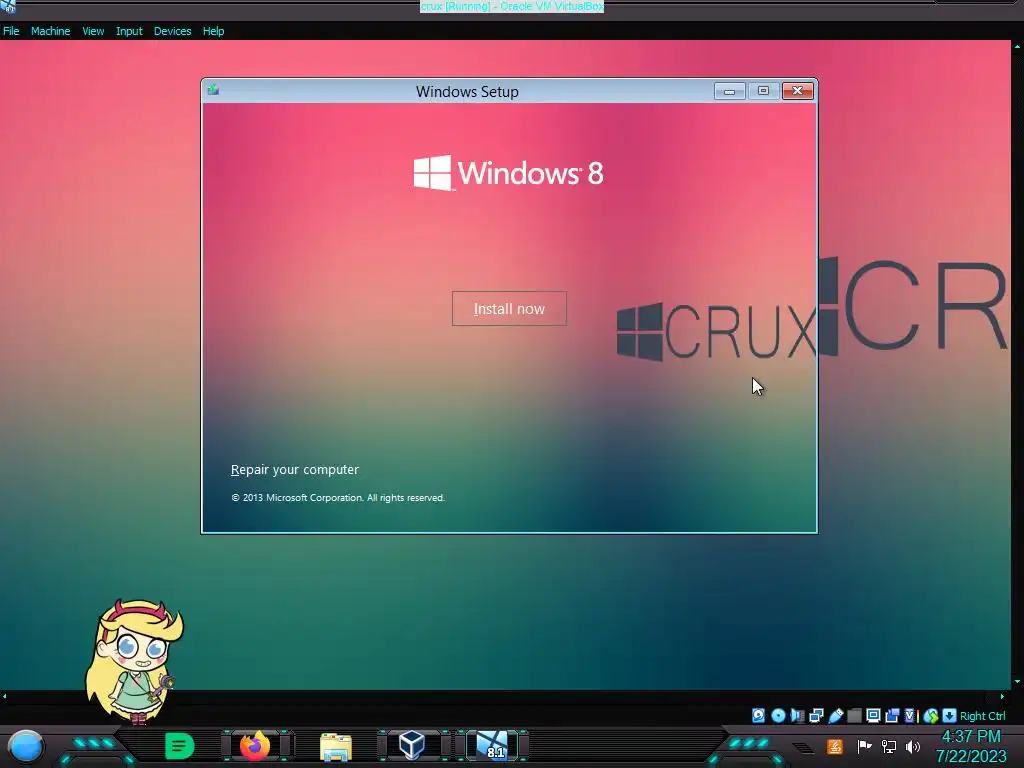1024x768 pixels.
Task: Select the 8.1 VM taskbar button
Action: point(492,745)
